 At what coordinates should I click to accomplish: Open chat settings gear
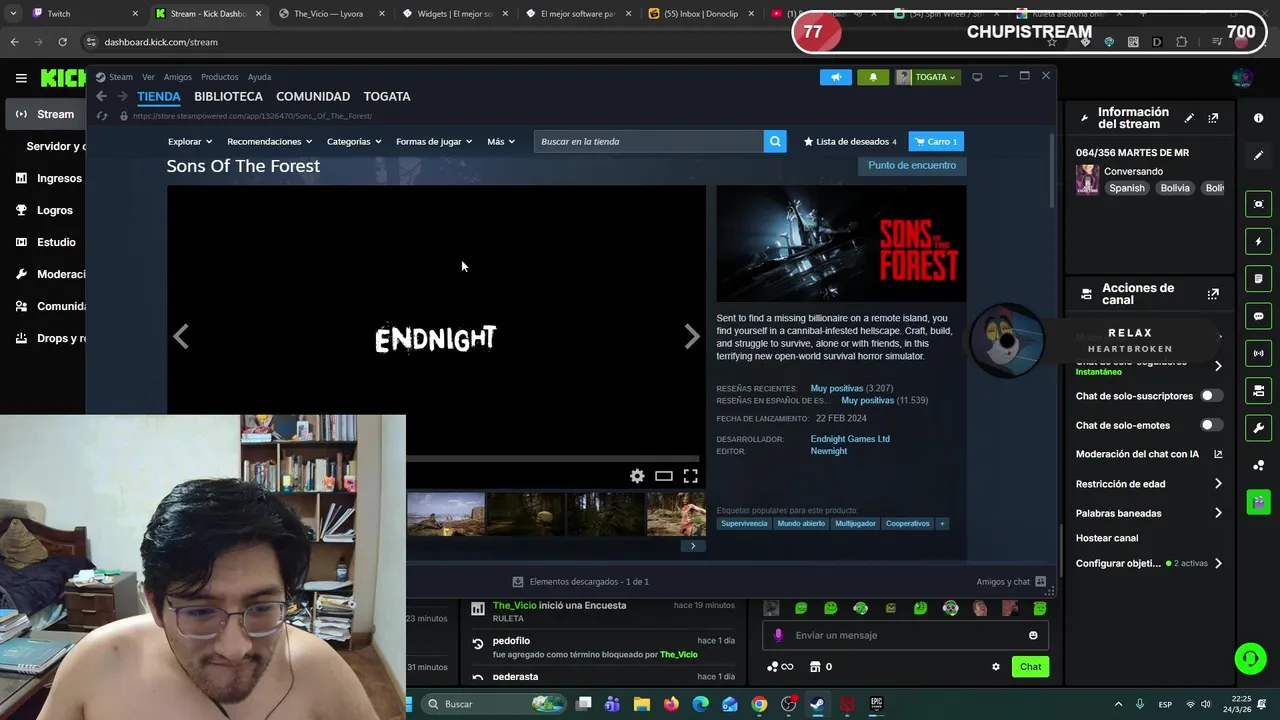[x=995, y=667]
